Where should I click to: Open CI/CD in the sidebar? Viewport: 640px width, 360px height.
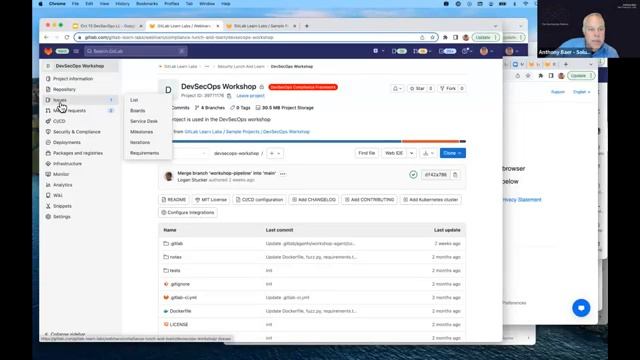pyautogui.click(x=59, y=121)
